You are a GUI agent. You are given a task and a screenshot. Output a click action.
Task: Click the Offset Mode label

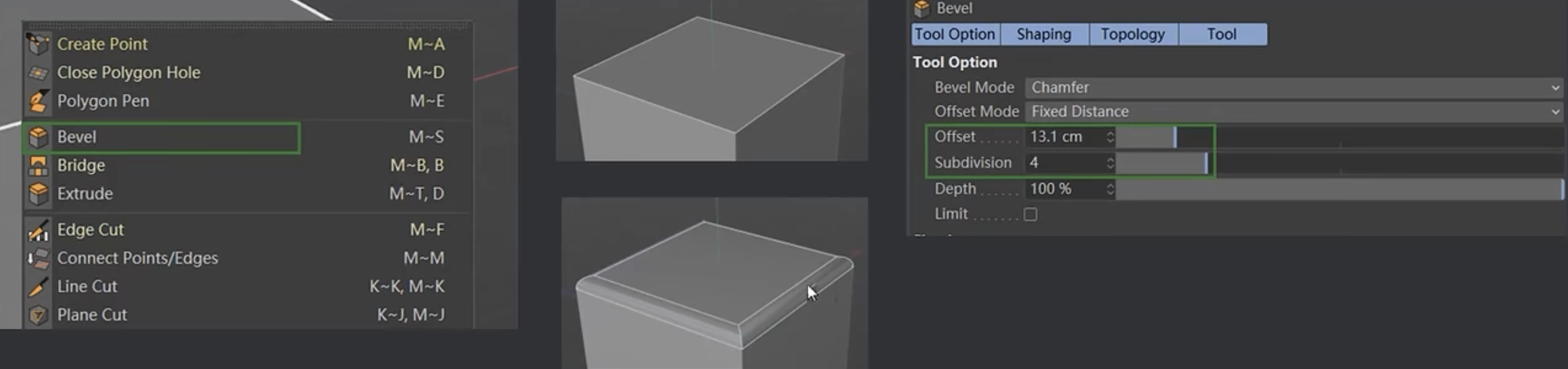click(x=977, y=112)
